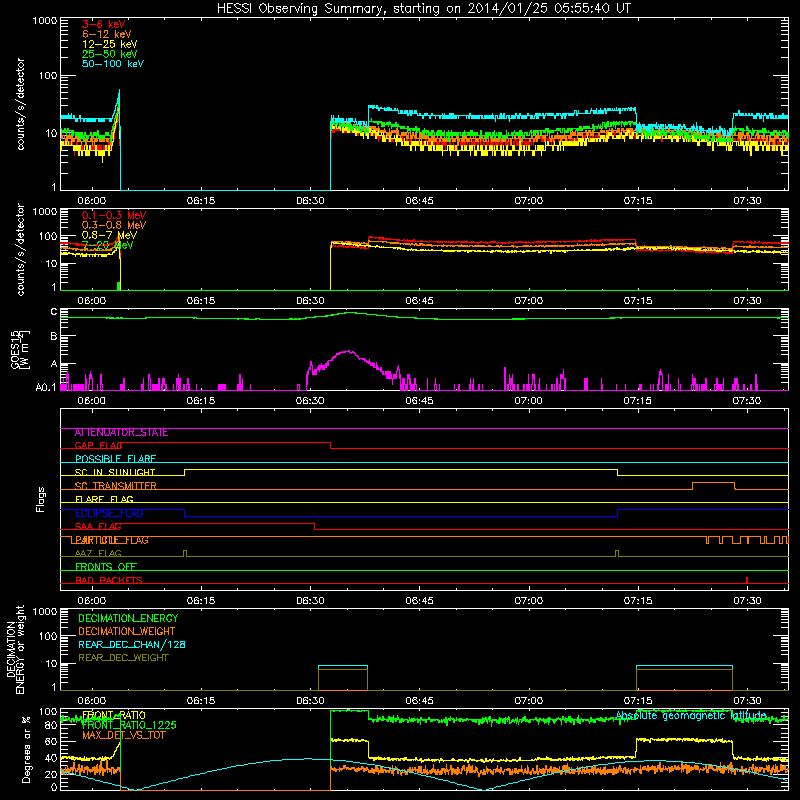Click the FRONT_RATIO legend label
800x800 pixels.
tap(114, 715)
